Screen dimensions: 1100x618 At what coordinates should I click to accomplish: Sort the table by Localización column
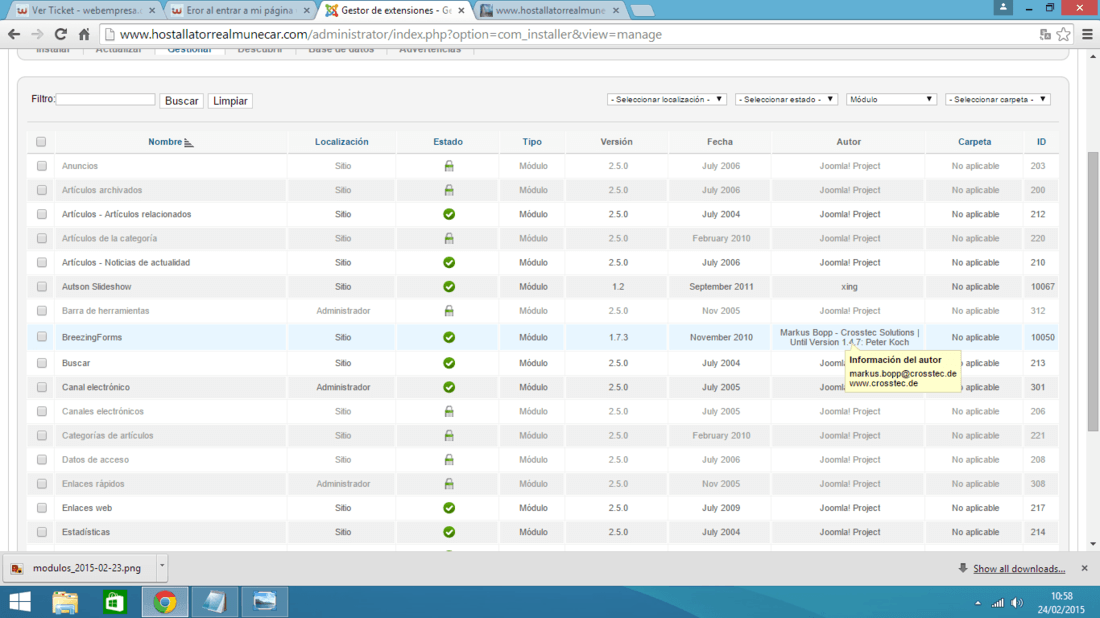point(342,142)
